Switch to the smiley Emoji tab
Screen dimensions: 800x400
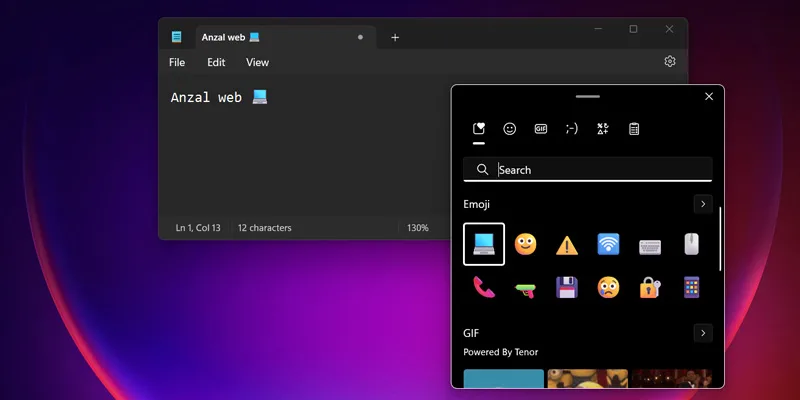click(510, 129)
